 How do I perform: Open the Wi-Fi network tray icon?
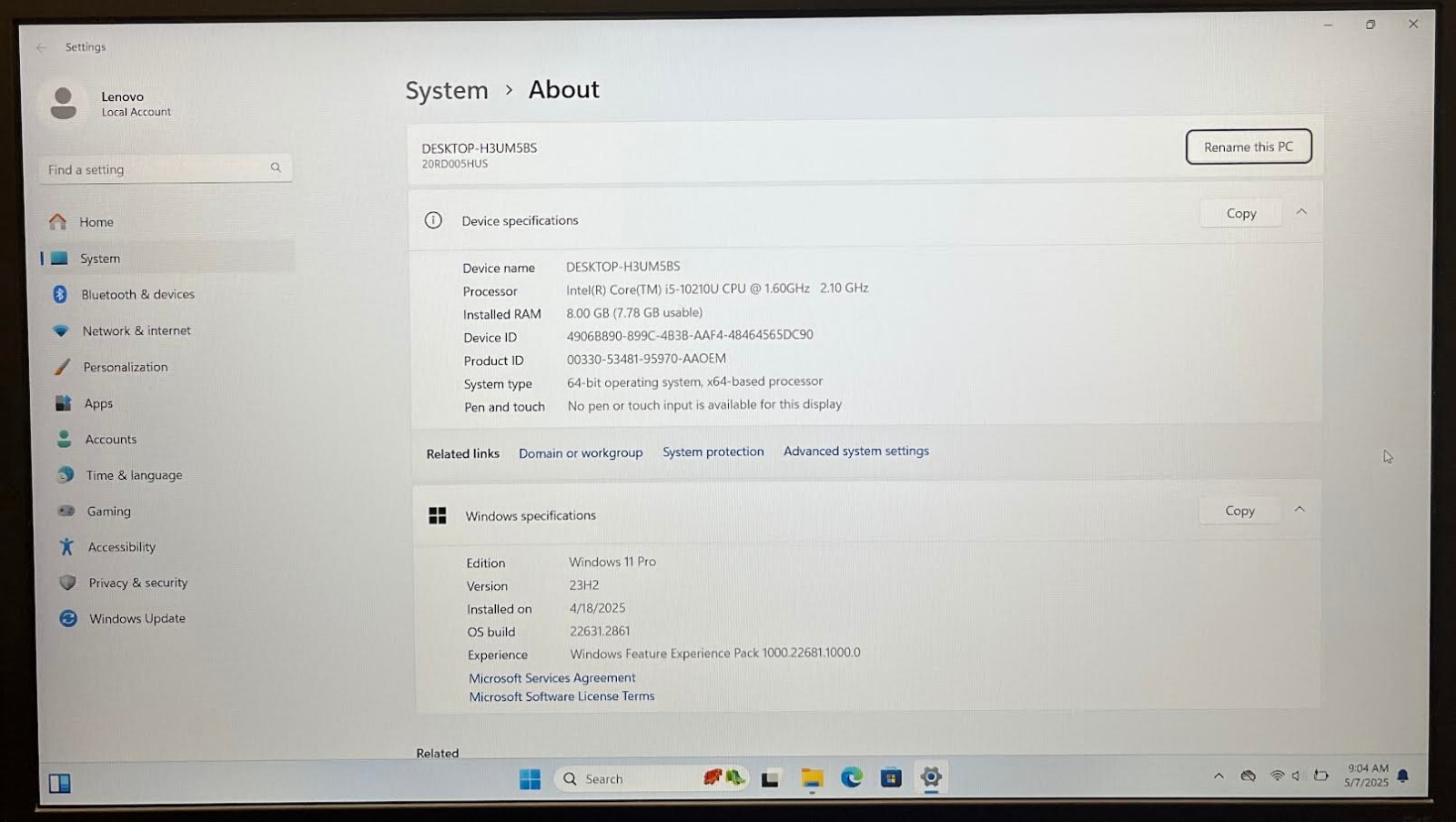(1278, 776)
